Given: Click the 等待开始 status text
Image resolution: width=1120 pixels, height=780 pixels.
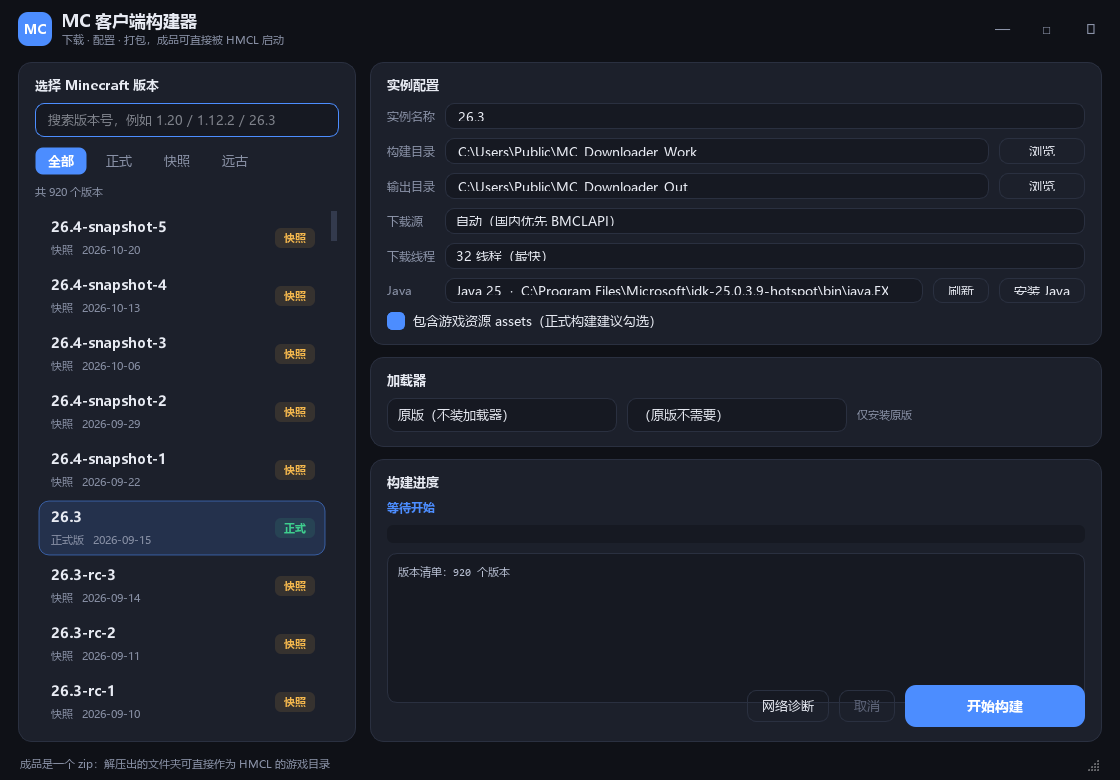Looking at the screenshot, I should click(x=411, y=508).
